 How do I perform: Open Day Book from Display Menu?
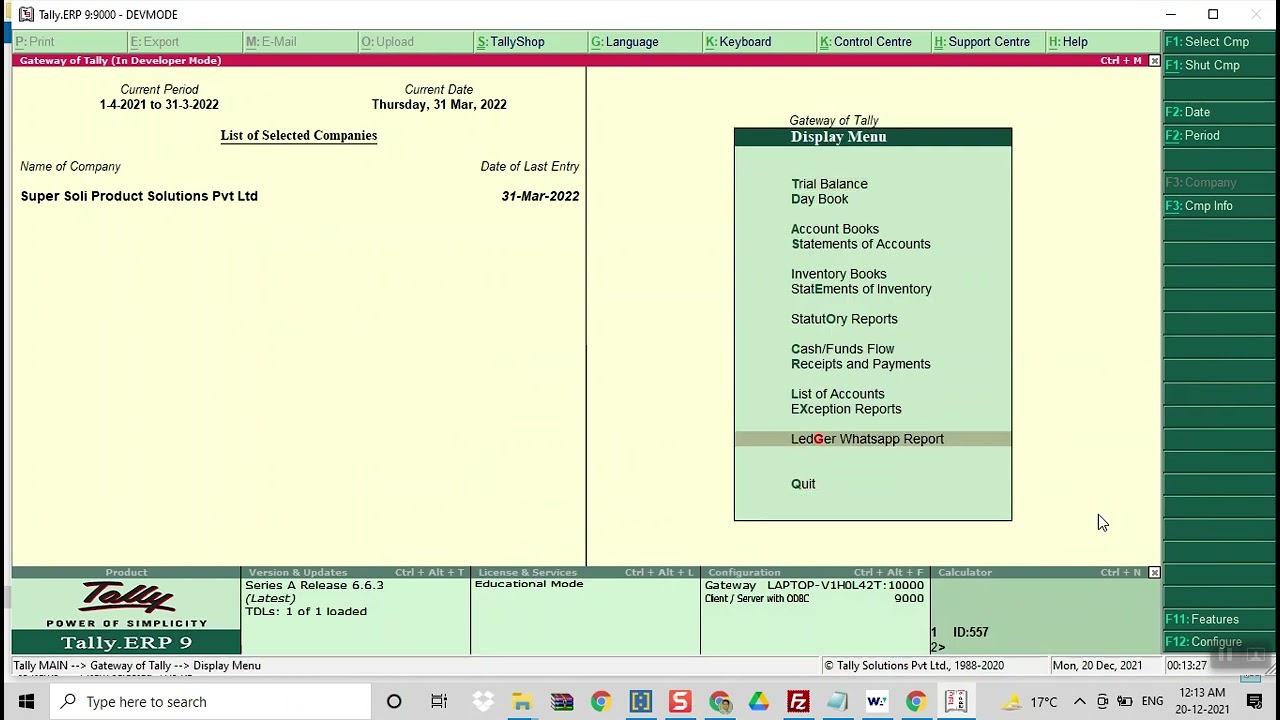[819, 199]
